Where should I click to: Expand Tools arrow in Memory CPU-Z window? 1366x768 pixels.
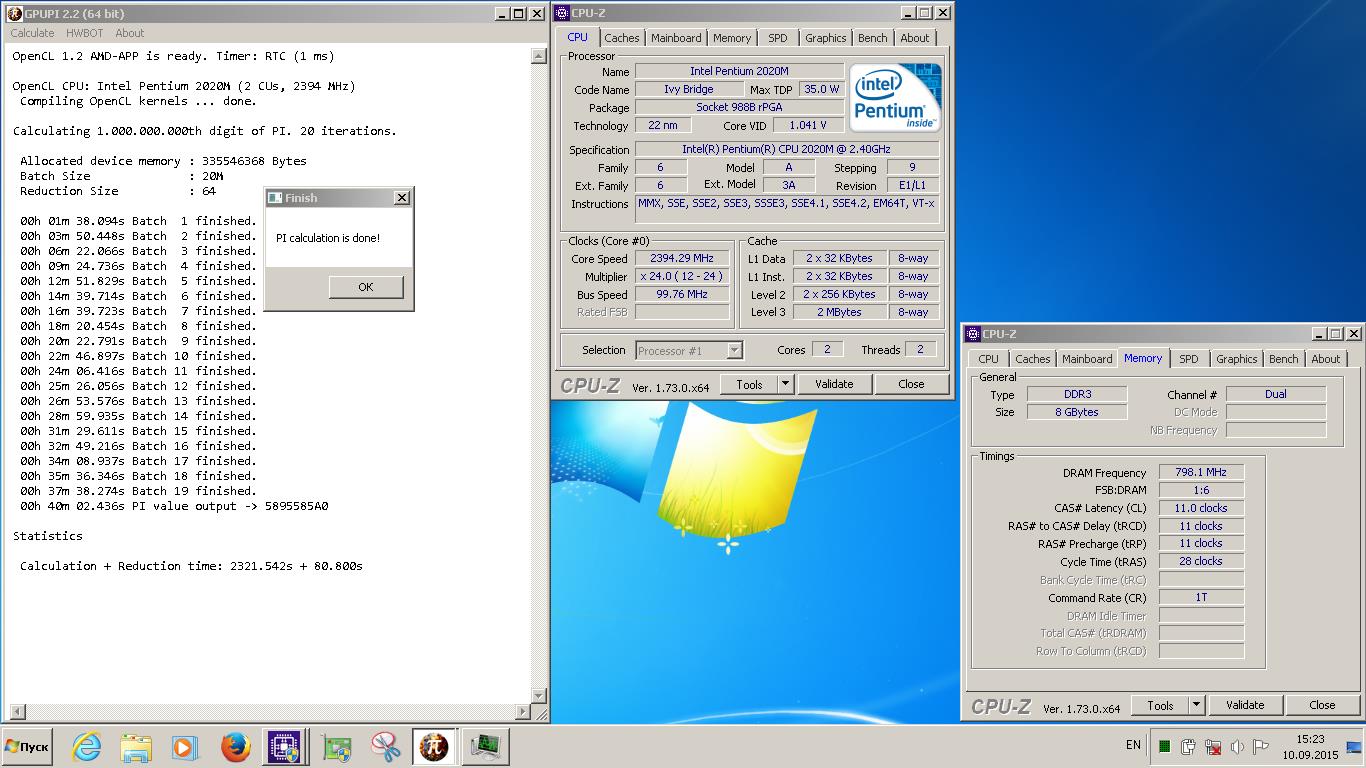pos(1197,705)
